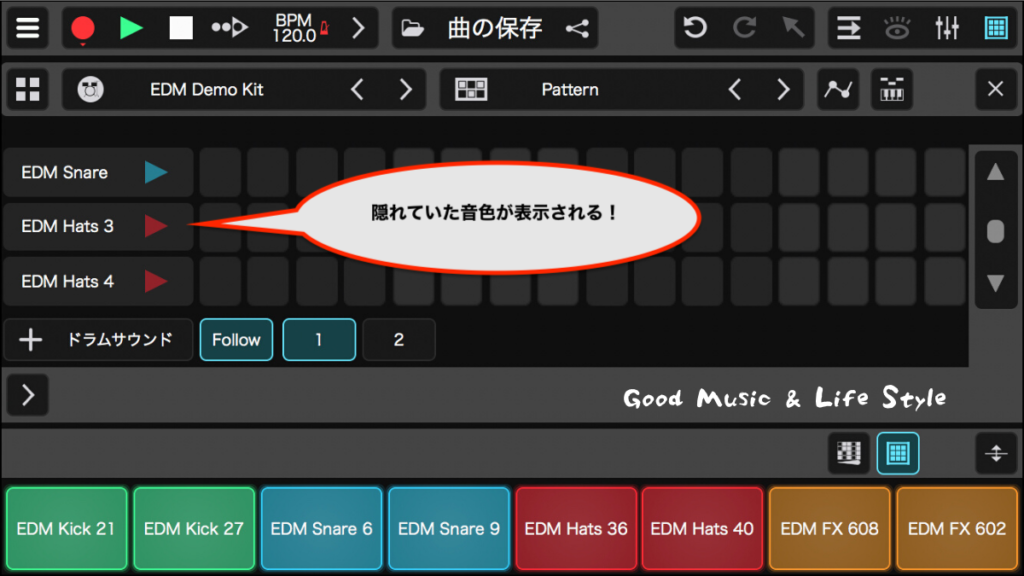Open the four-square instrument browser icon

click(x=27, y=89)
